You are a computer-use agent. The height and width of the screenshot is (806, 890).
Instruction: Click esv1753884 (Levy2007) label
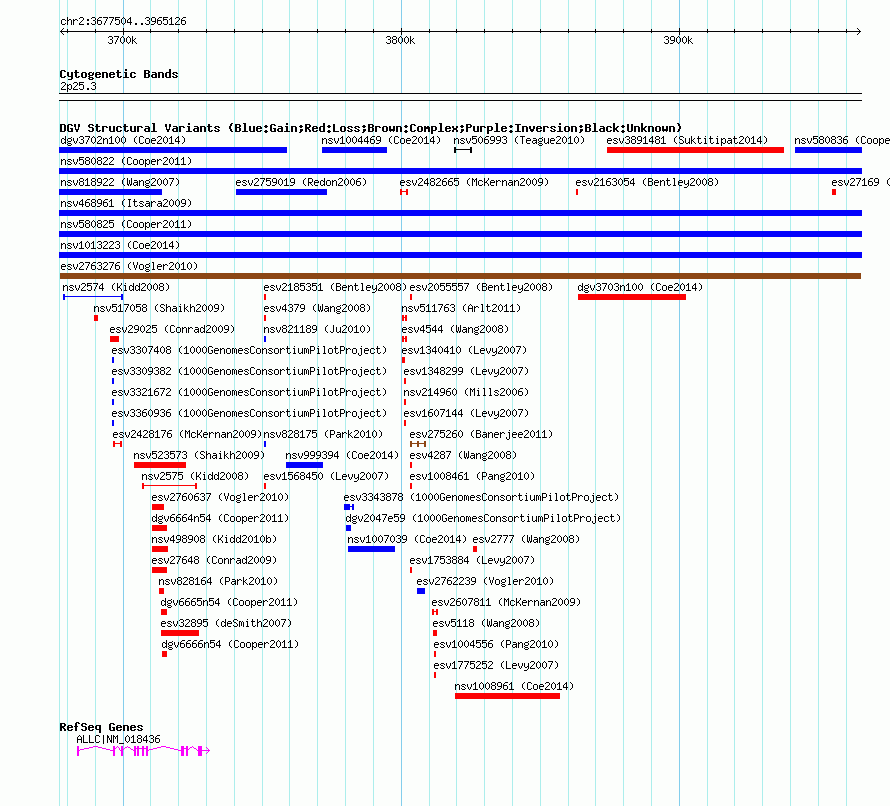472,560
